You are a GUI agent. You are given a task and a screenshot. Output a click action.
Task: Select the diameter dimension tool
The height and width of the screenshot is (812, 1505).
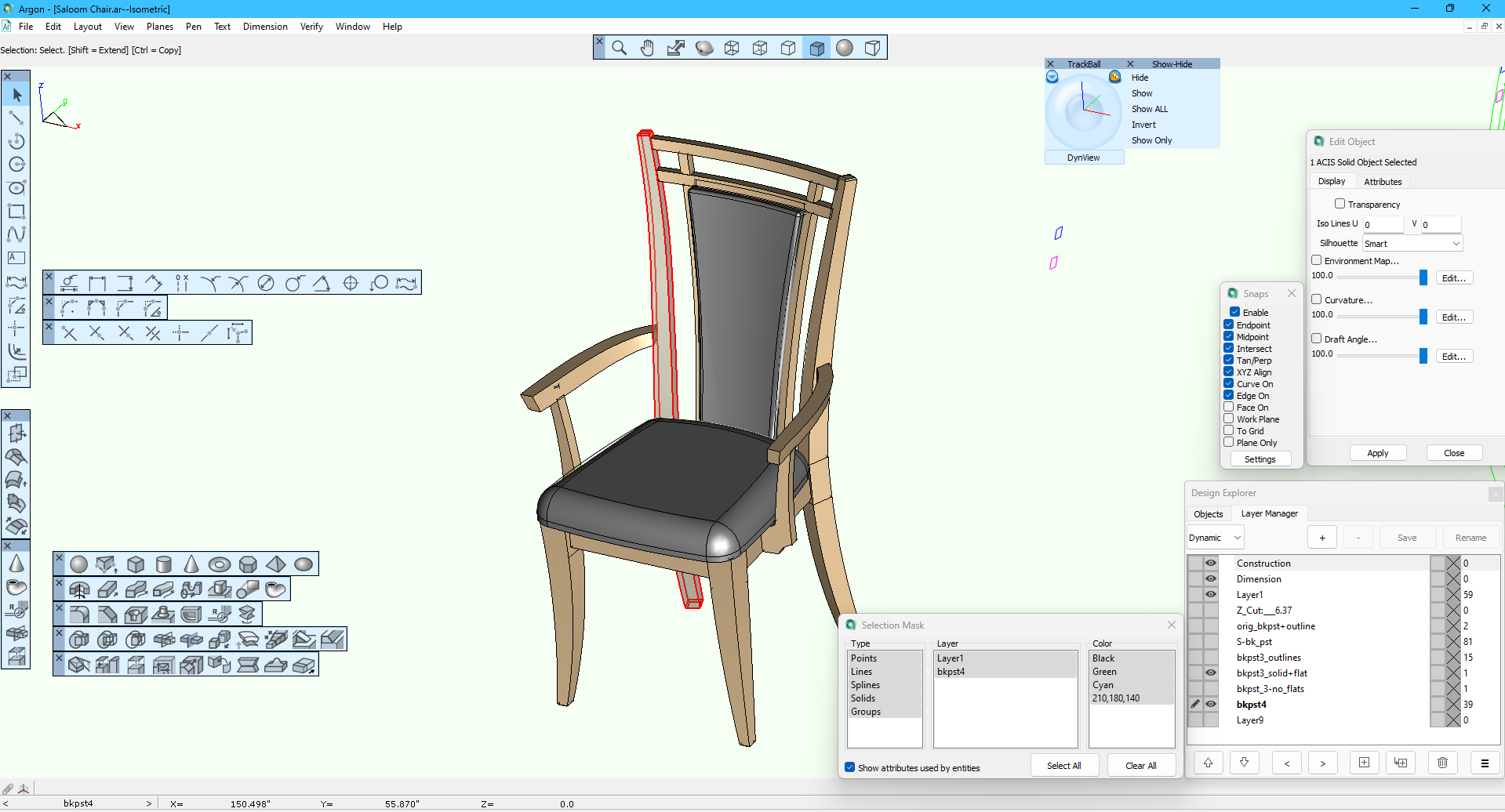[266, 283]
